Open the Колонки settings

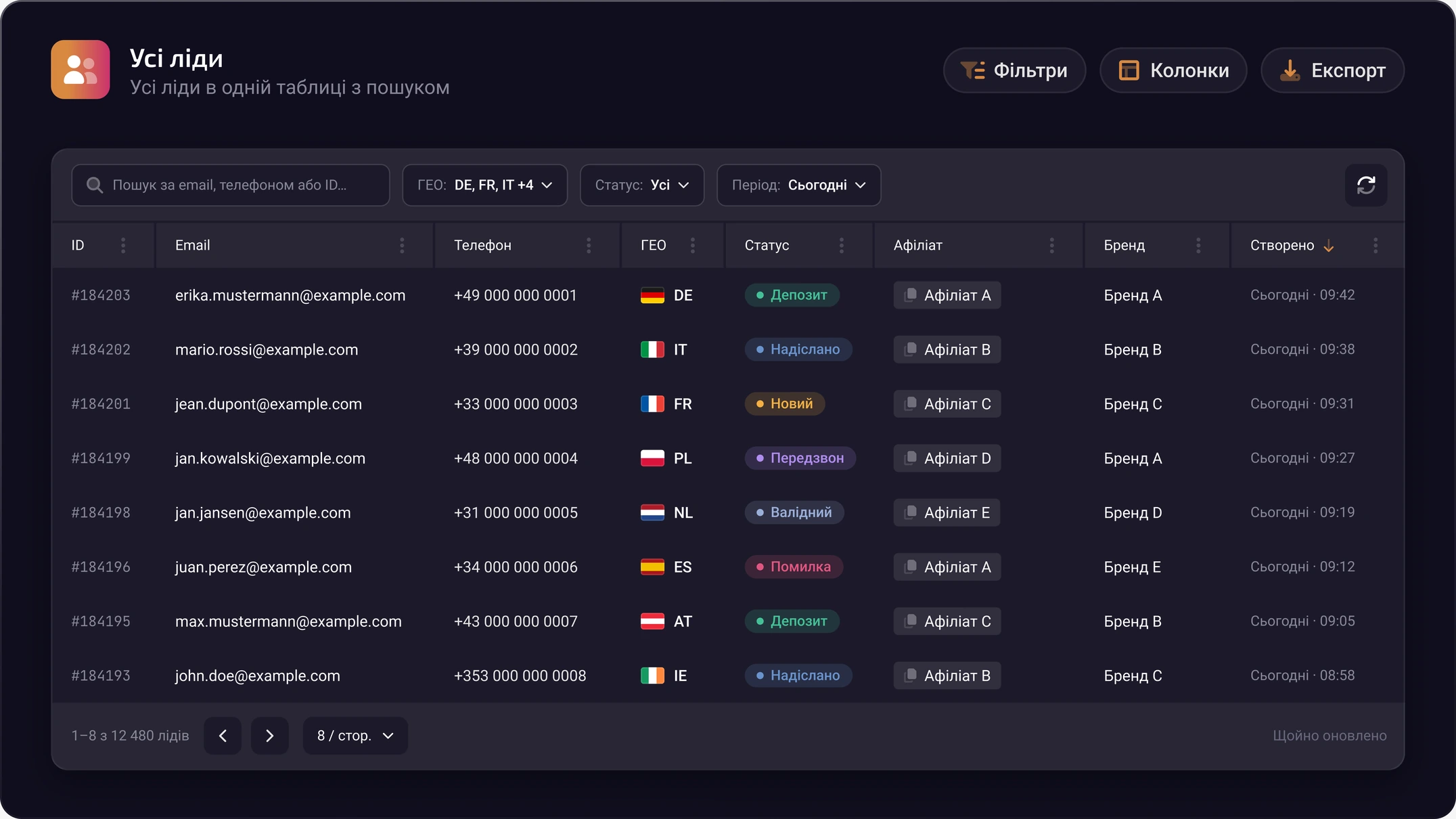point(1173,70)
